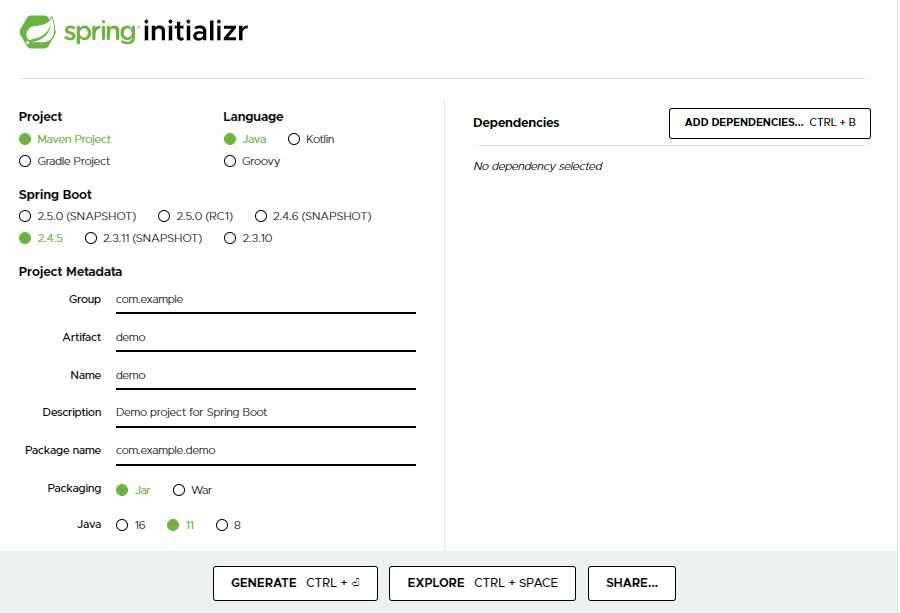Image resolution: width=900 pixels, height=613 pixels.
Task: Click the Group input field
Action: coord(266,300)
